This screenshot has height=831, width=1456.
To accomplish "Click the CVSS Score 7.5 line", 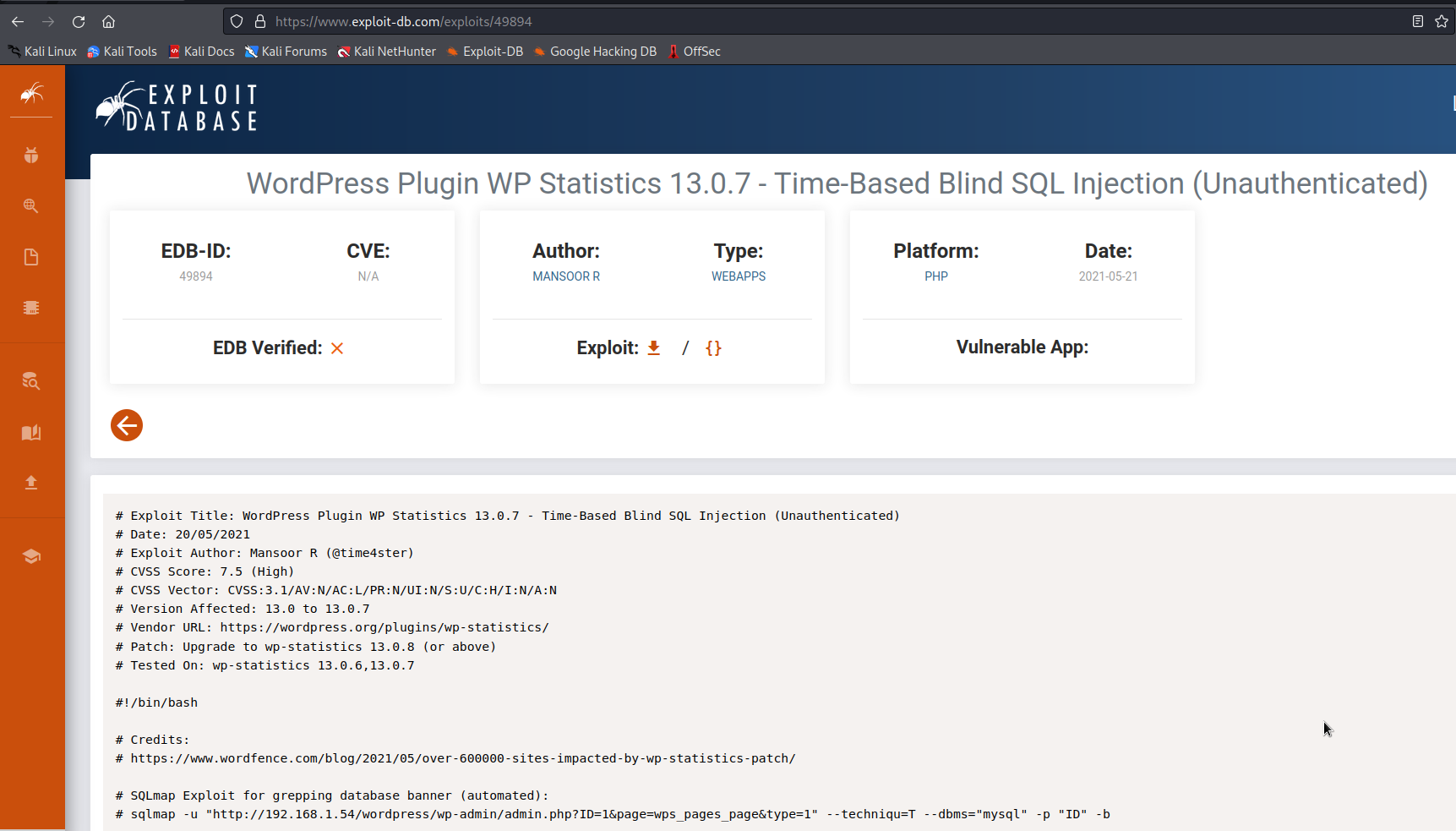I will tap(205, 571).
